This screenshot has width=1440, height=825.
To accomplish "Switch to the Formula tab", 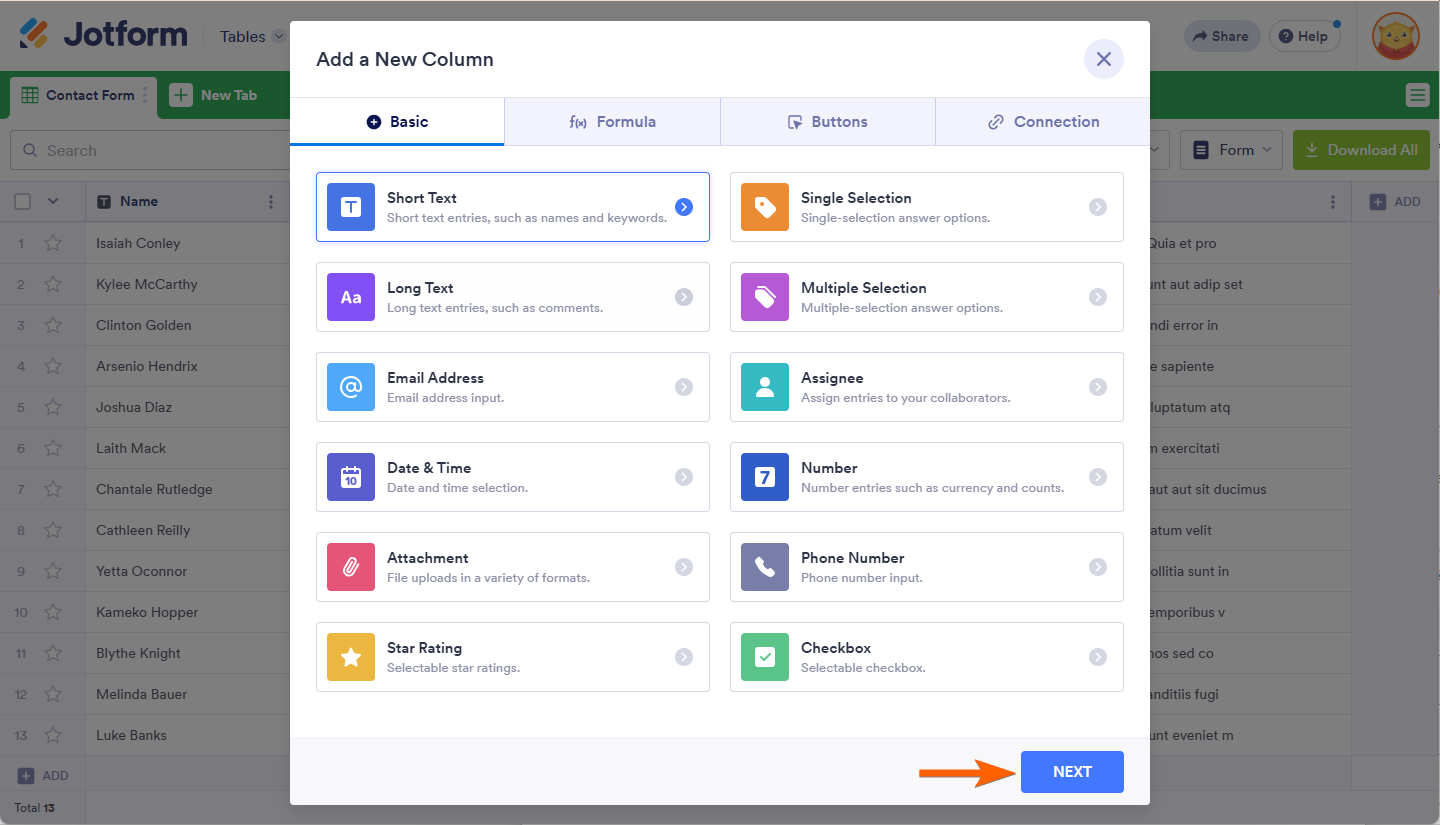I will (612, 122).
